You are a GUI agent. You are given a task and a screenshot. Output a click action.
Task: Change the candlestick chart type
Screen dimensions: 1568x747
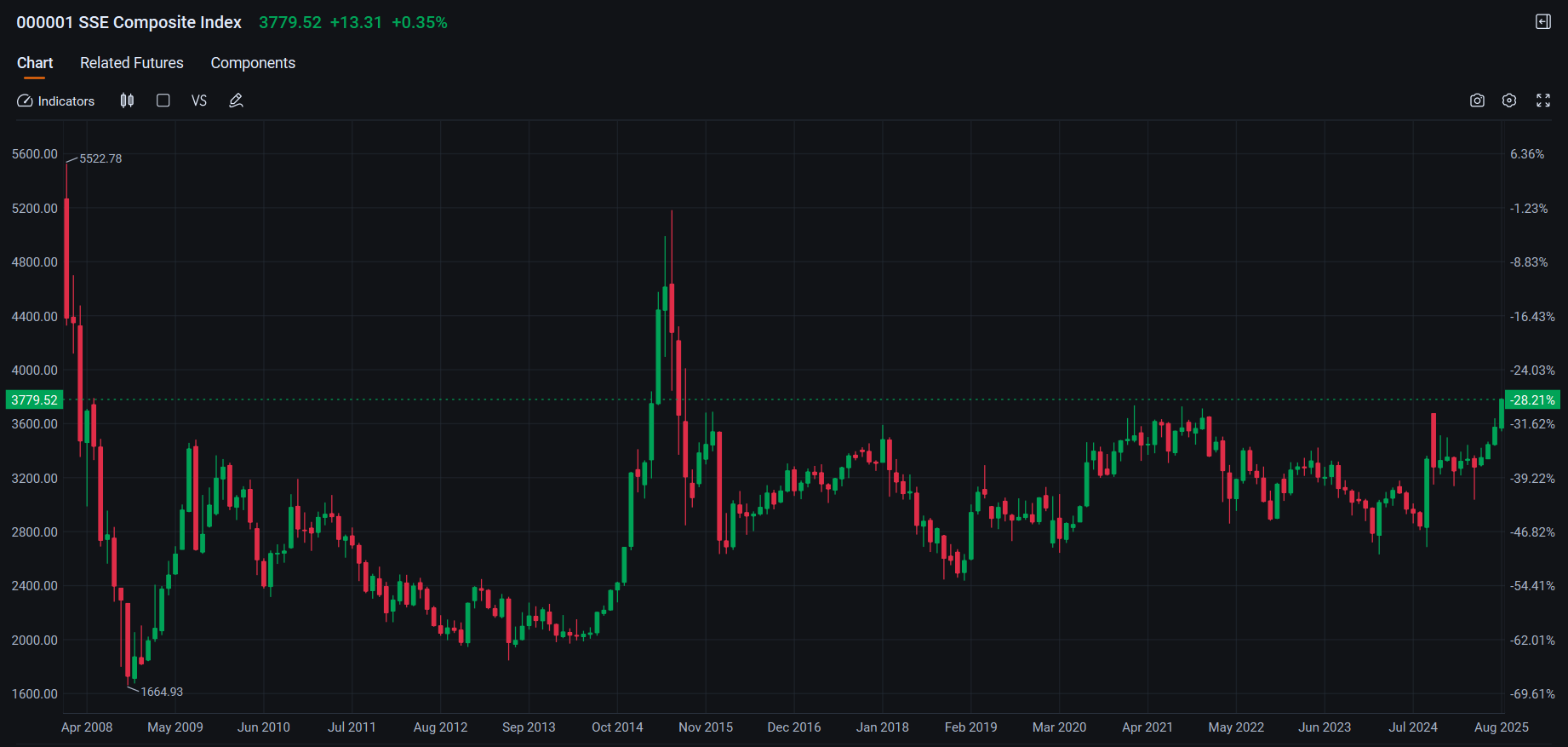pos(127,101)
